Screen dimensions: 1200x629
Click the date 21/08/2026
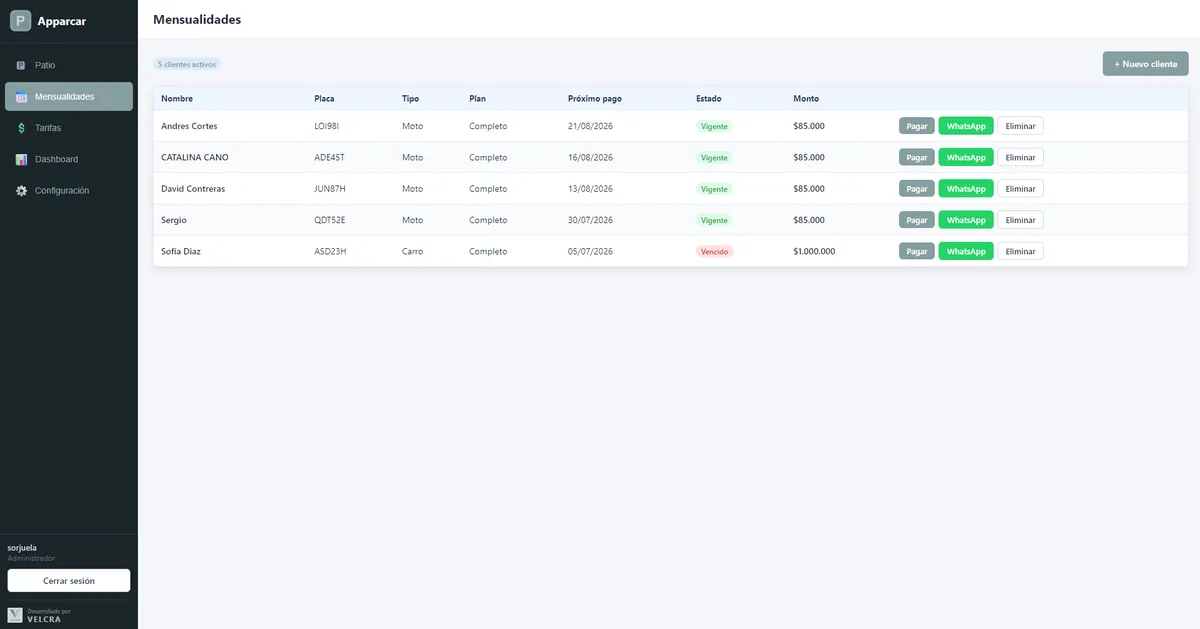(x=590, y=126)
